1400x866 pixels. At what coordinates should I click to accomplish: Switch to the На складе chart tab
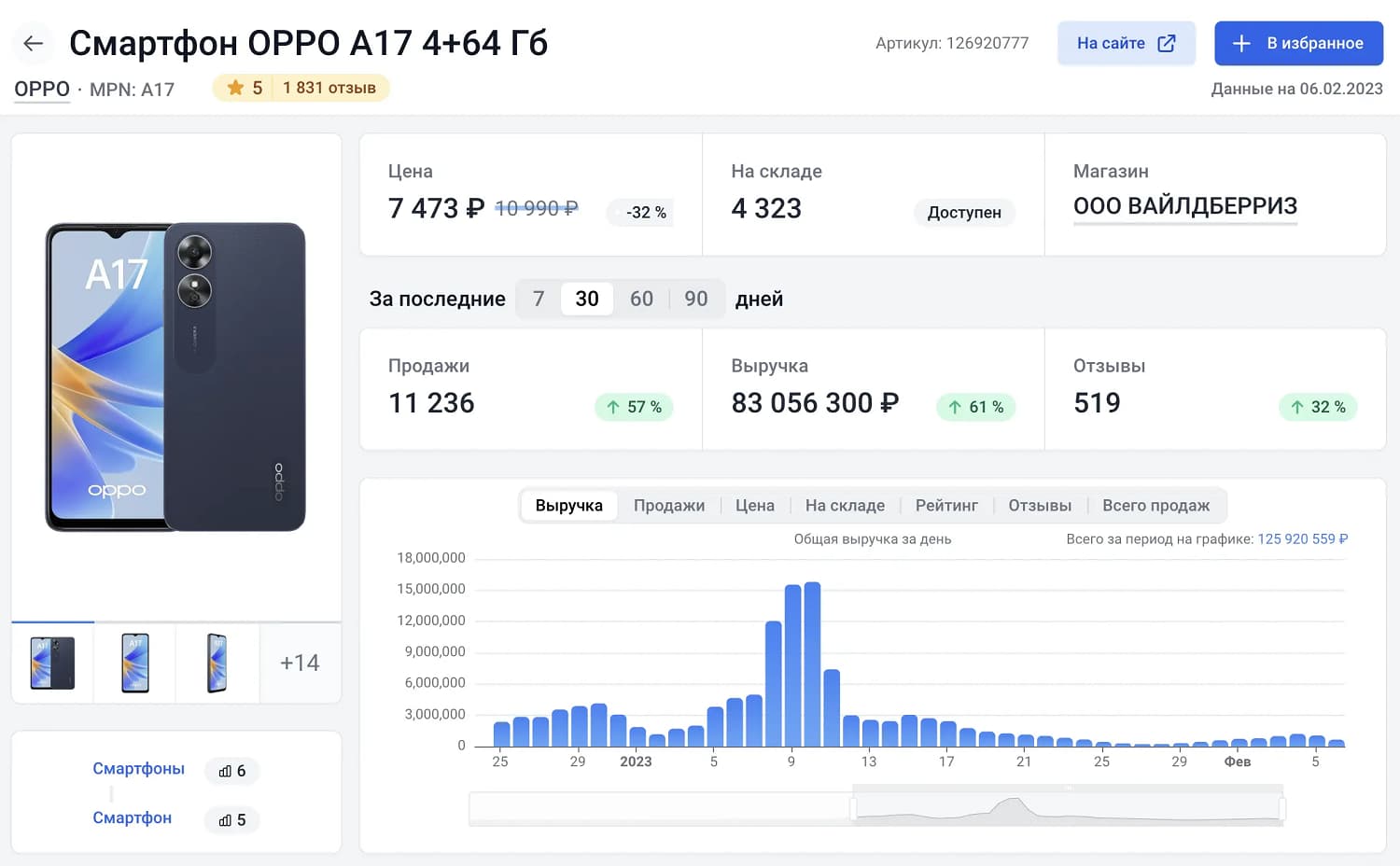pyautogui.click(x=845, y=505)
